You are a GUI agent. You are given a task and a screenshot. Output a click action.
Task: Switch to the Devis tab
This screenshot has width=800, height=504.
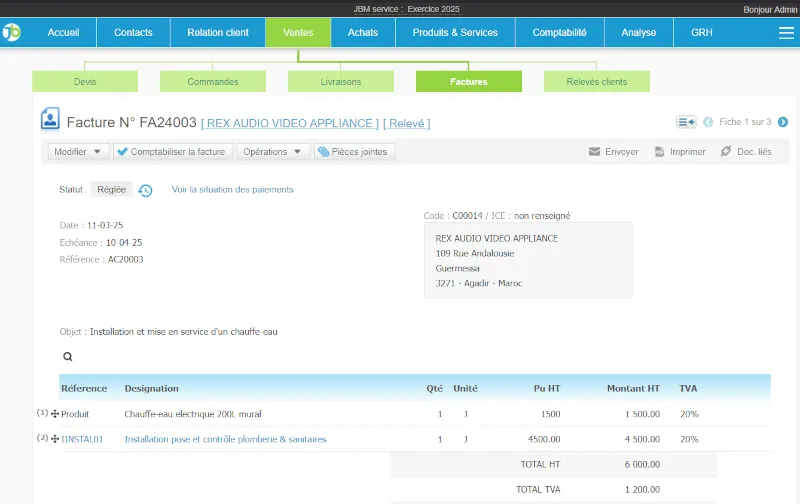pos(85,81)
